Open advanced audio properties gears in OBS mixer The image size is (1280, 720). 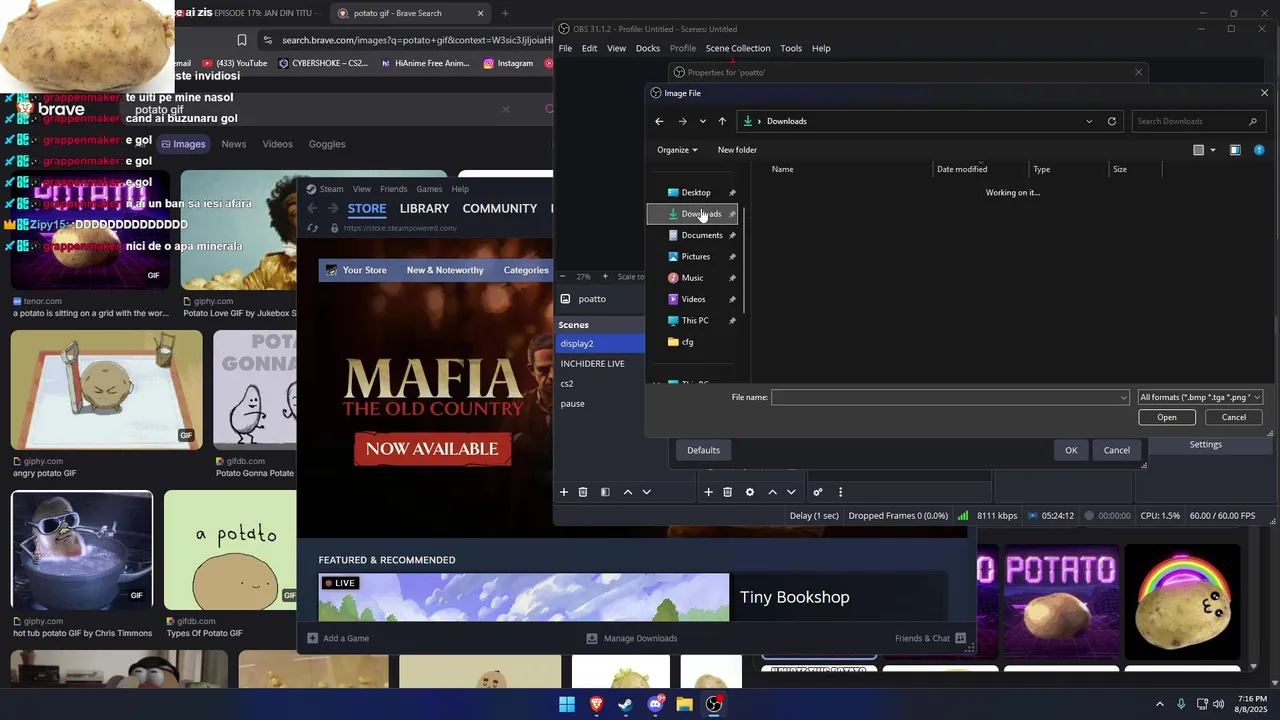tap(818, 492)
